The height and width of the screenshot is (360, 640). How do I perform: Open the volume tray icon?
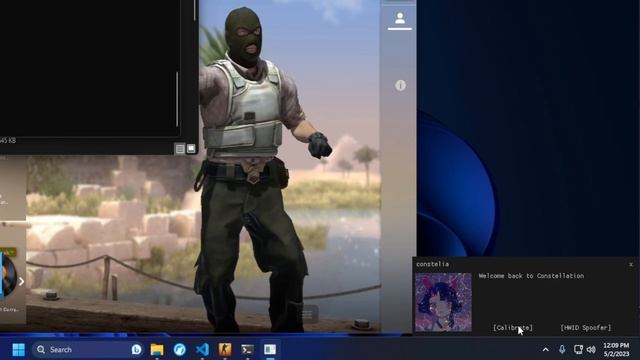point(591,349)
